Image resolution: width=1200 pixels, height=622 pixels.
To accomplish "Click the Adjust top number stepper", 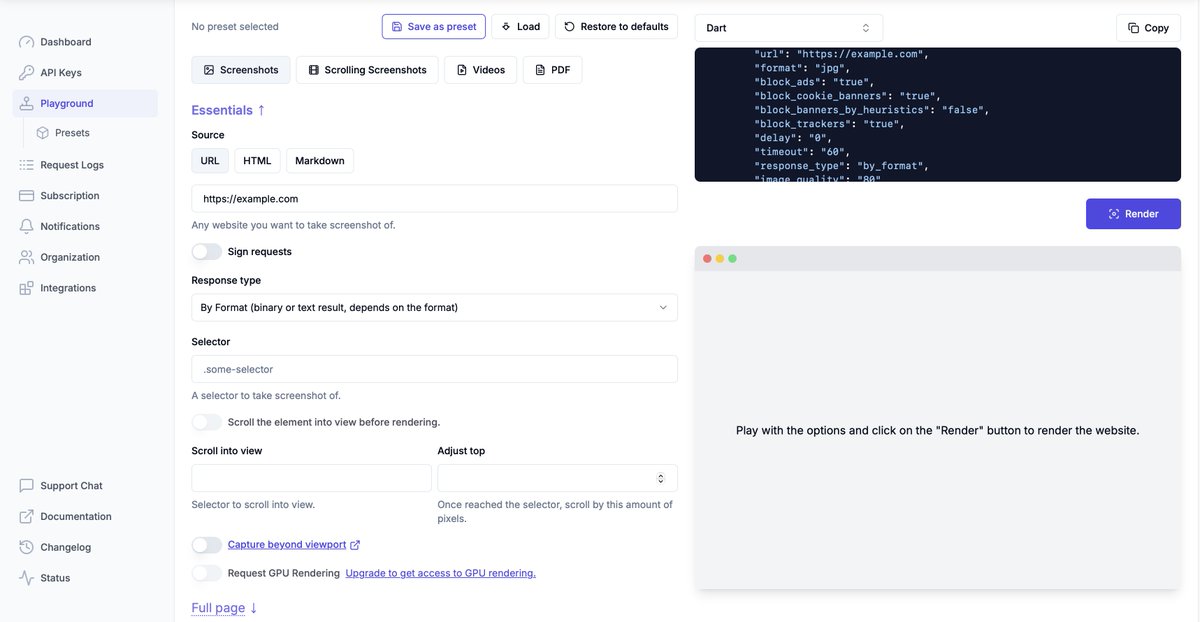I will (660, 478).
